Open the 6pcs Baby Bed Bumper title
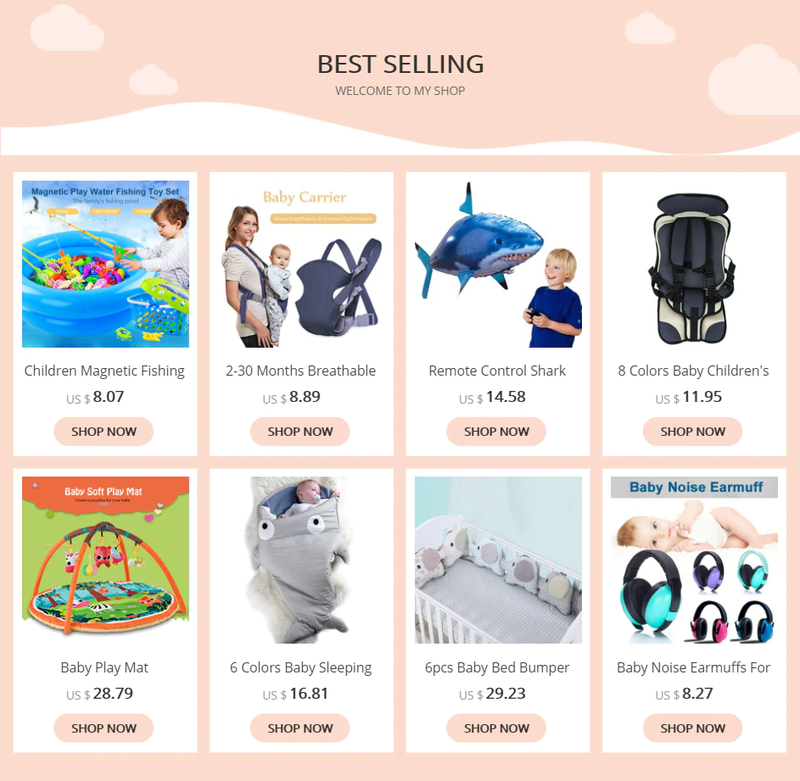 click(497, 668)
